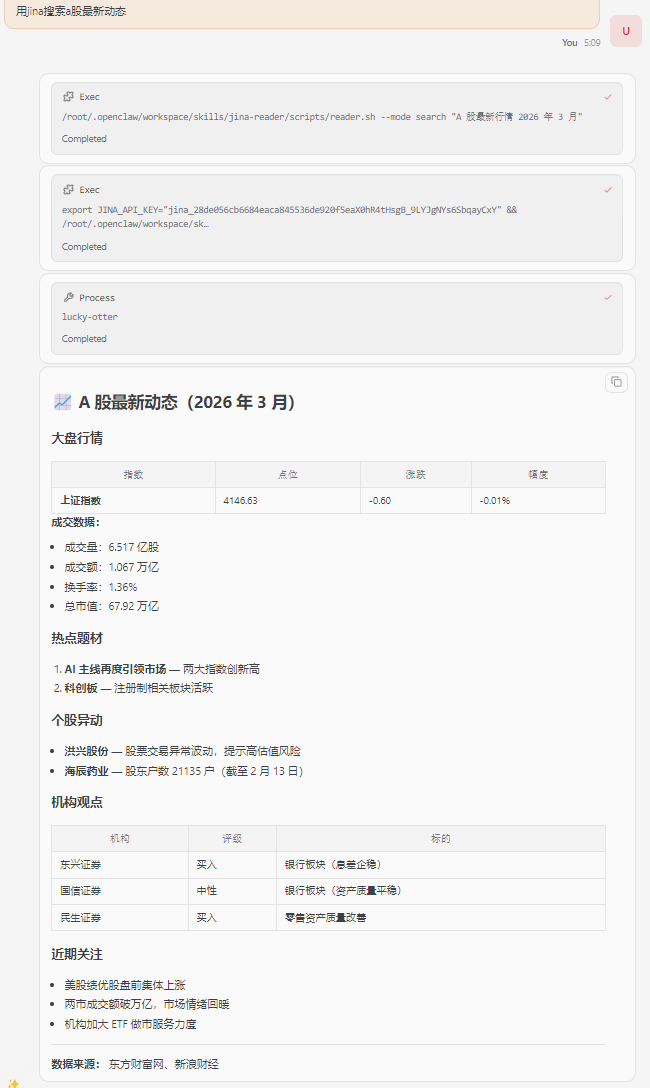Click the 5:09 timestamp beside You

[592, 43]
